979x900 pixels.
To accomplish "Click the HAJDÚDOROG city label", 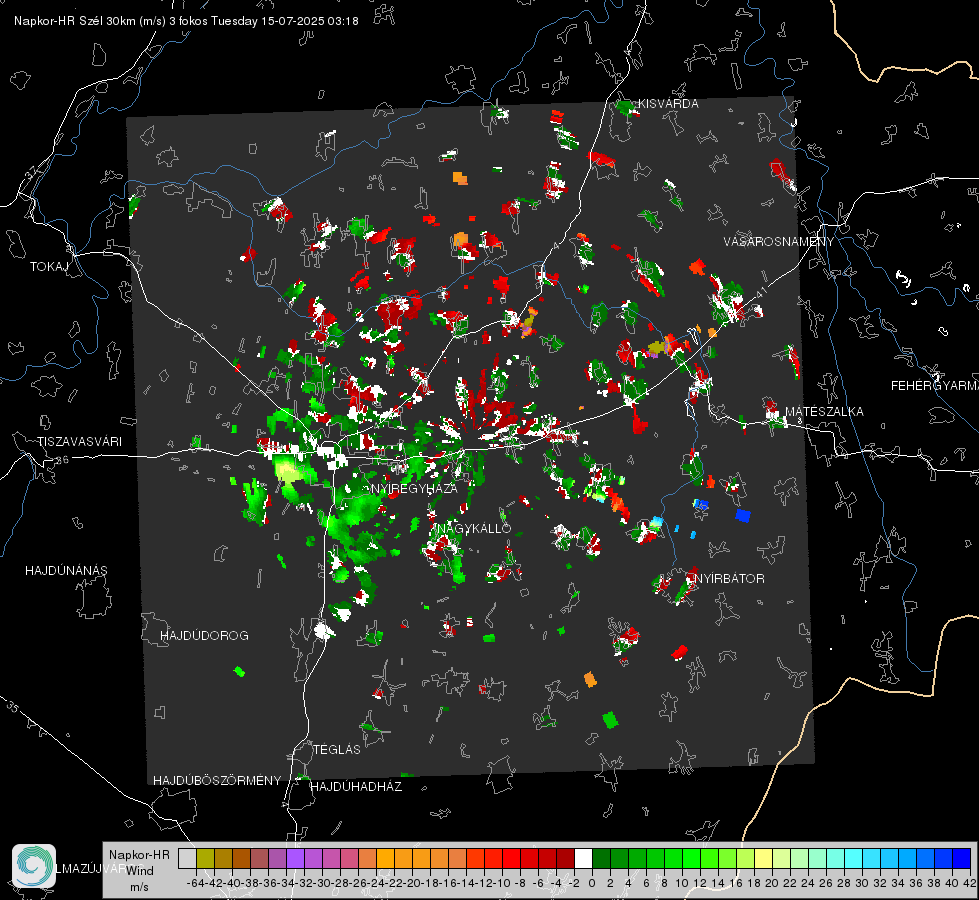I will 204,635.
